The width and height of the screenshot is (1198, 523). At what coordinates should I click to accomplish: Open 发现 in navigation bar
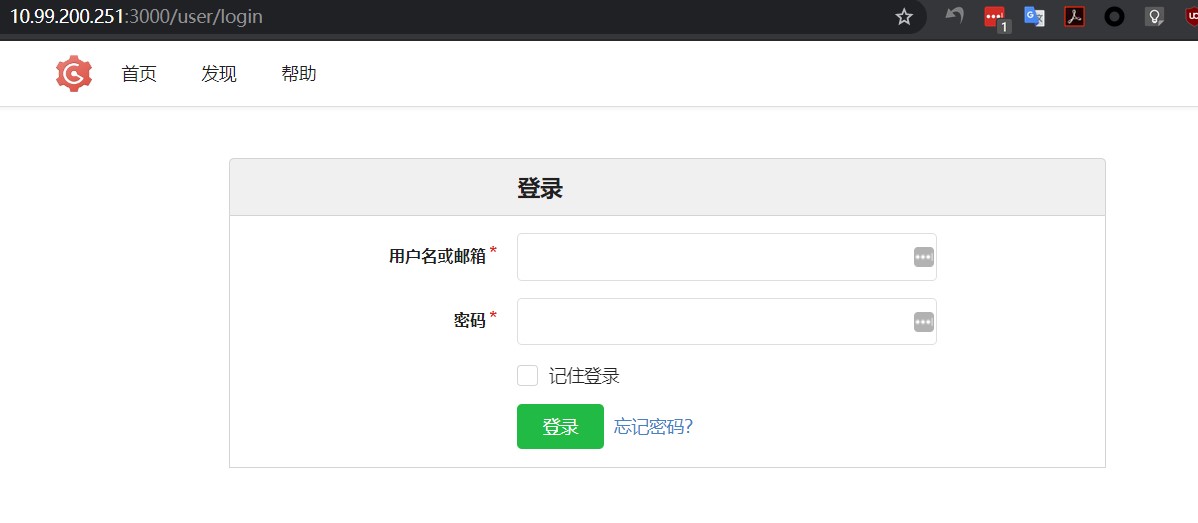pos(219,74)
